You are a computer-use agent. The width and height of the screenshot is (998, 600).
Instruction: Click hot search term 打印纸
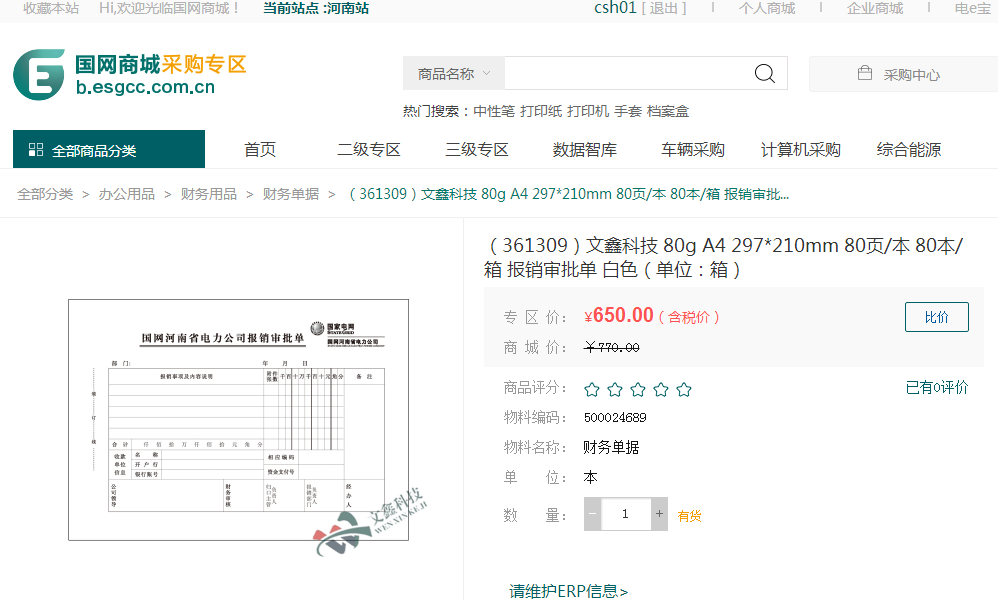tap(540, 111)
